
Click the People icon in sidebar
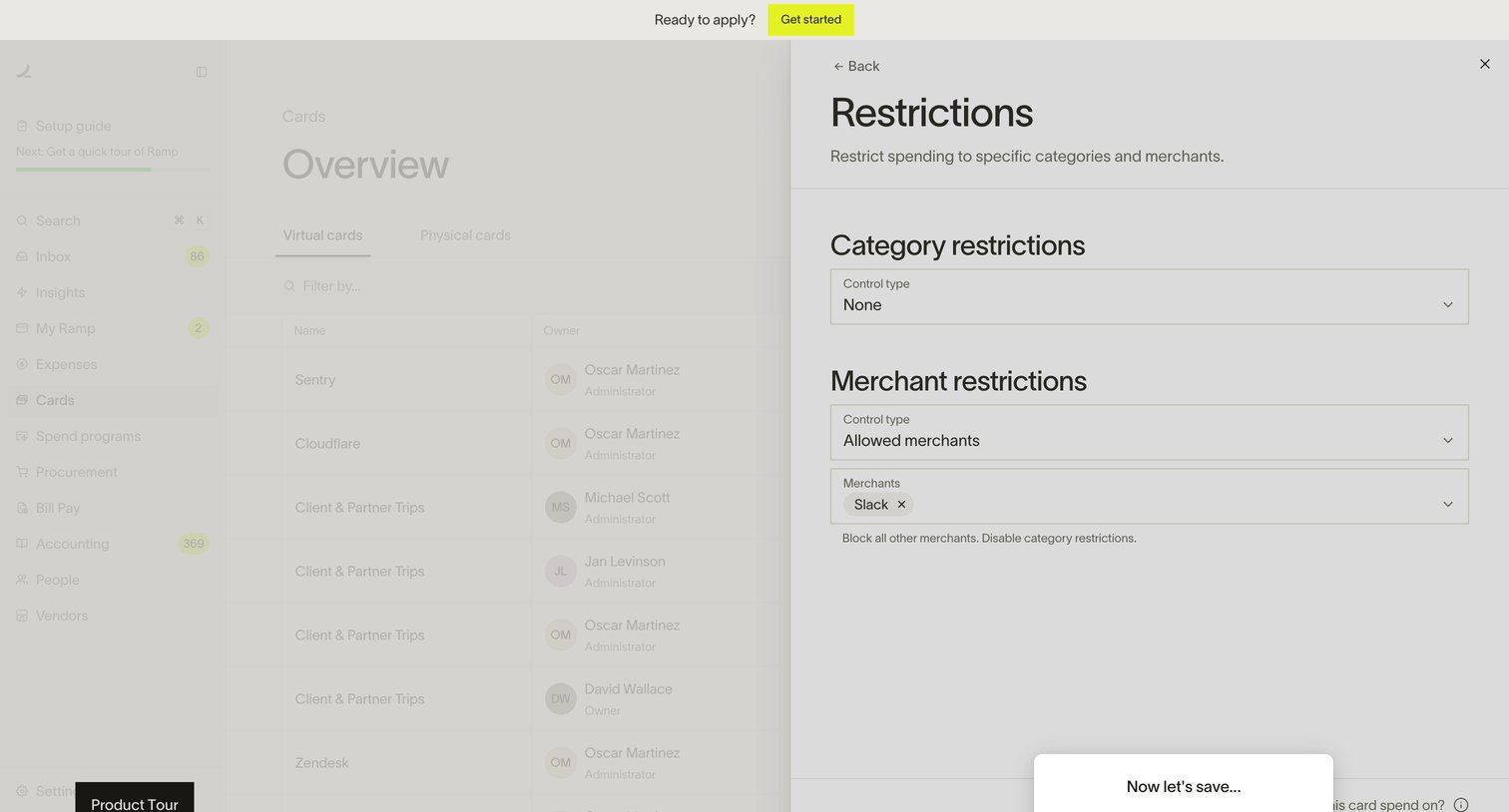[x=22, y=580]
